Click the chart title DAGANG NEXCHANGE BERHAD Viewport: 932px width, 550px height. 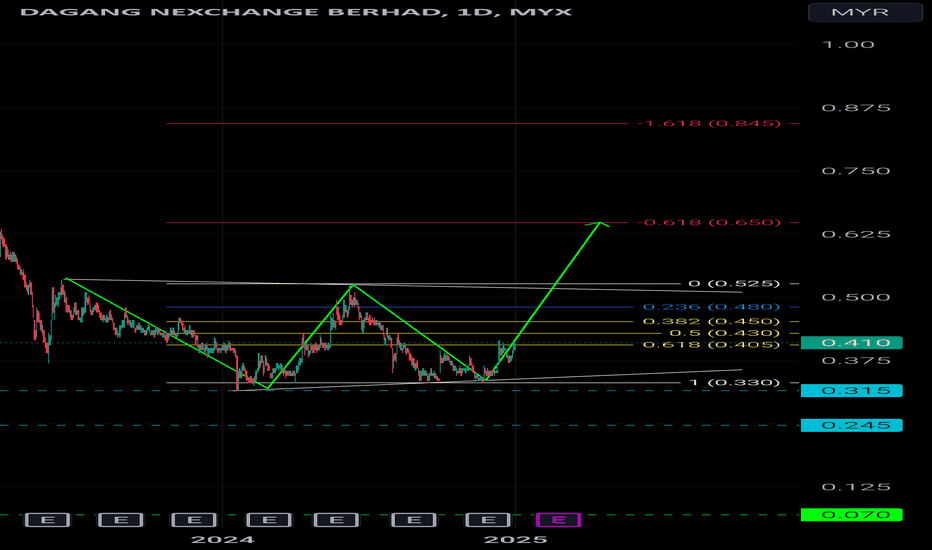tap(234, 12)
